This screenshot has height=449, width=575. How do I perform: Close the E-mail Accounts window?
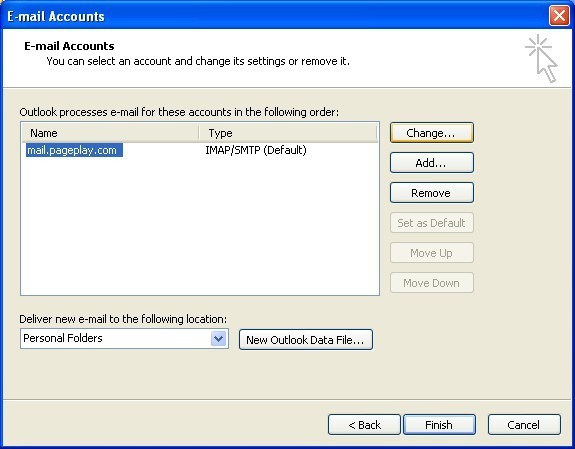coord(559,16)
